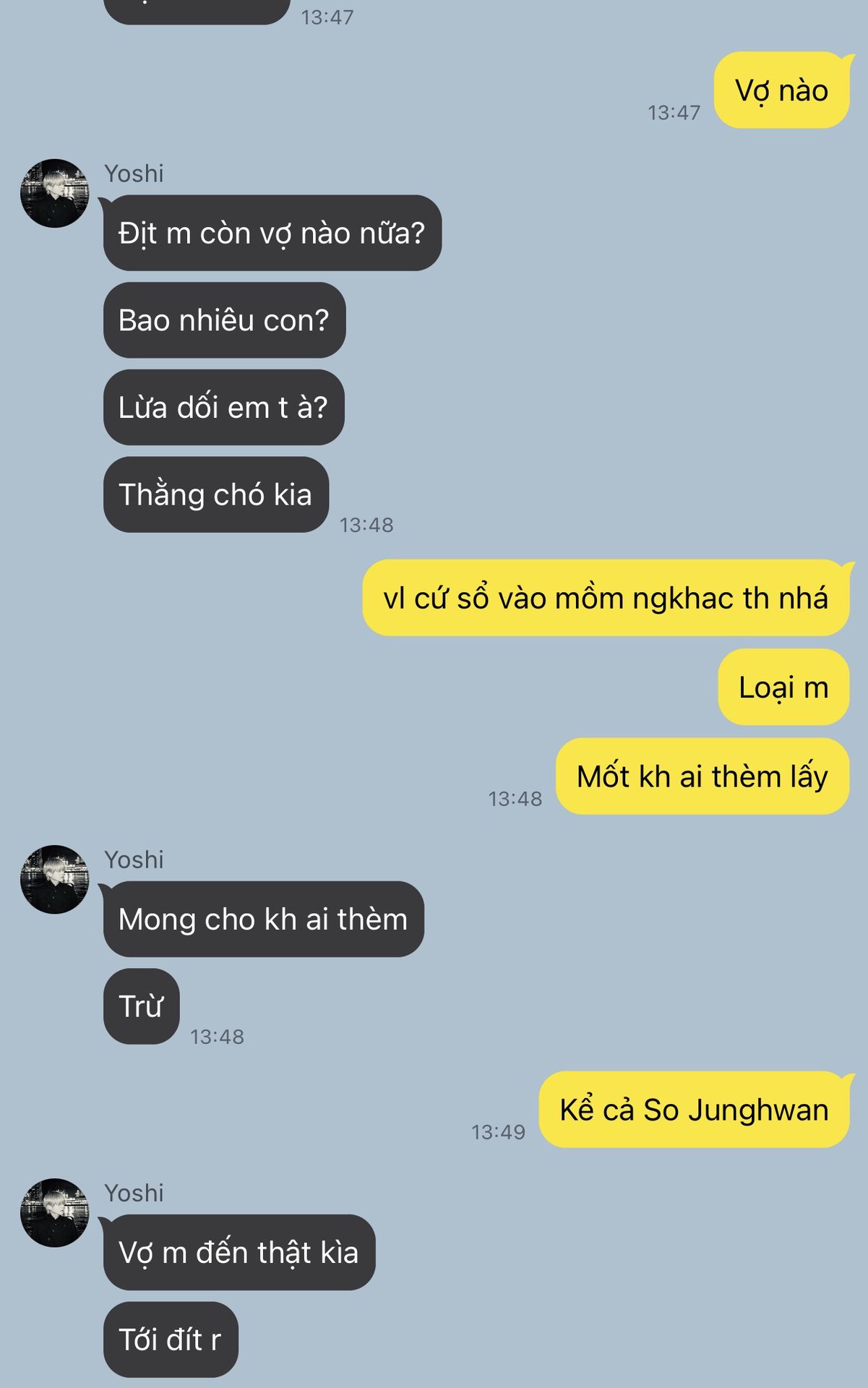The height and width of the screenshot is (1388, 868).
Task: Select the 'Địt m còn vợ nào nữa?' message
Action: [272, 233]
